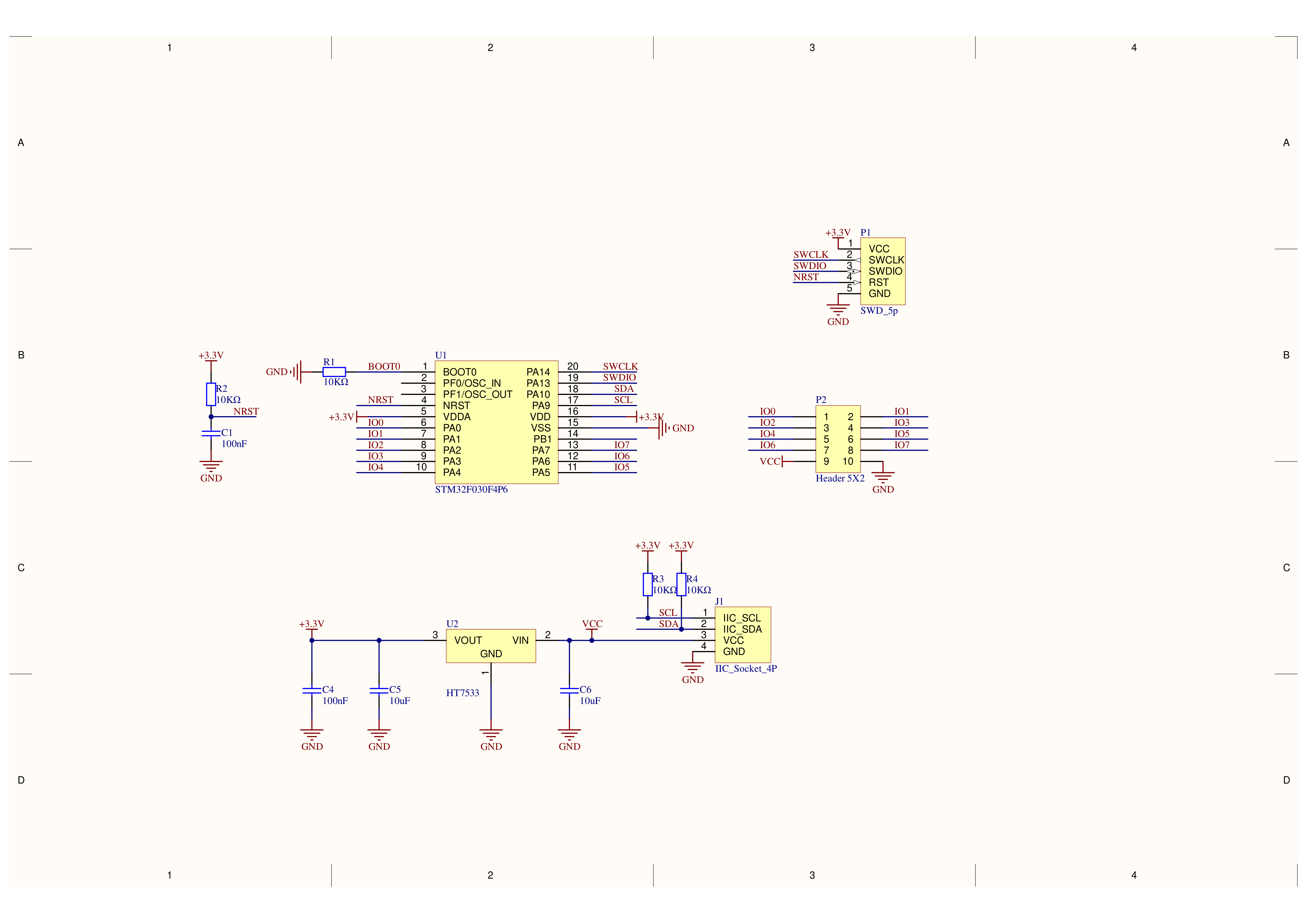The image size is (1308, 924).
Task: Click the ground symbol under capacitor C1
Action: [211, 466]
